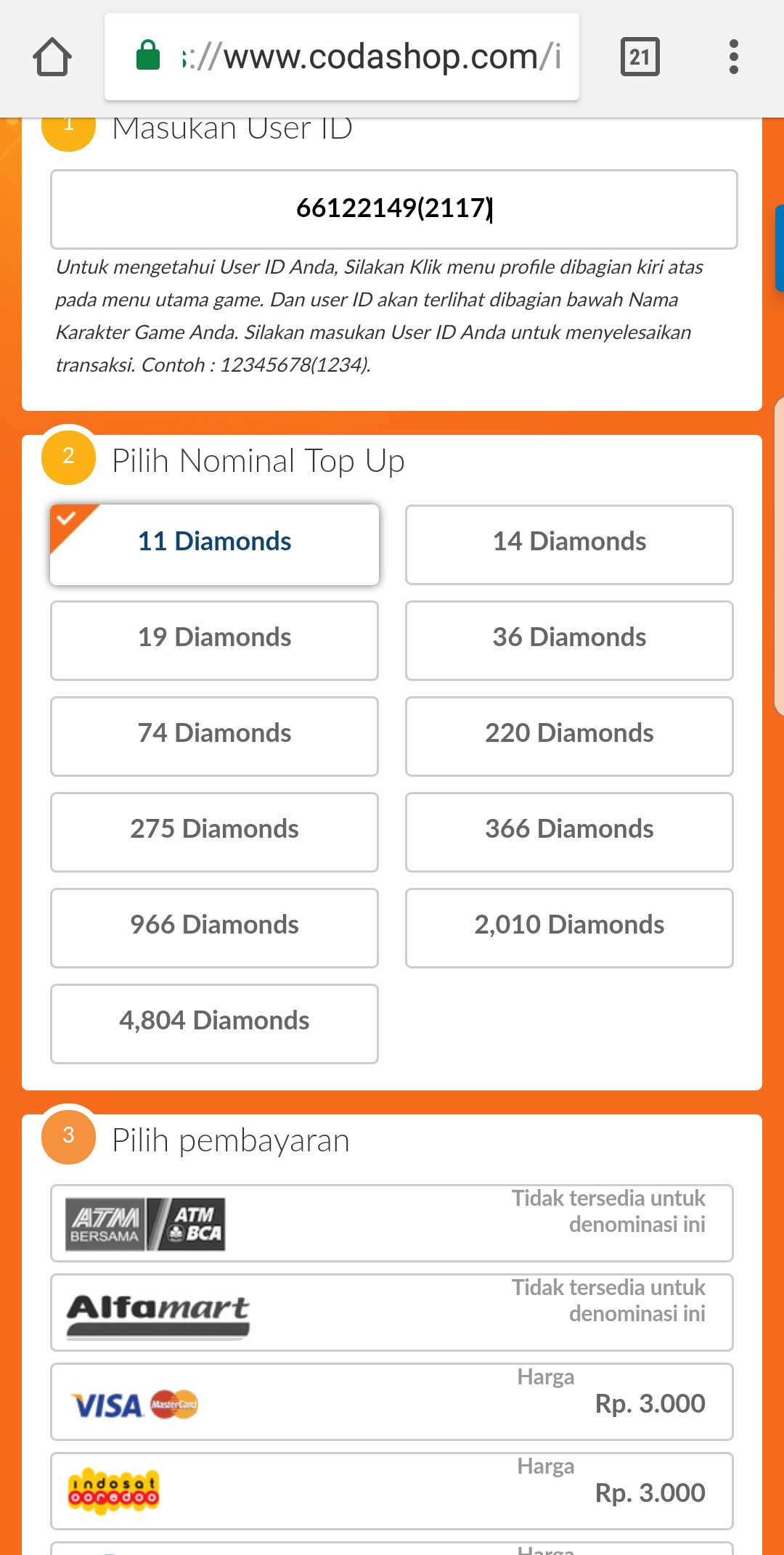784x1555 pixels.
Task: Select the Alfamart payment logo
Action: (x=158, y=1313)
